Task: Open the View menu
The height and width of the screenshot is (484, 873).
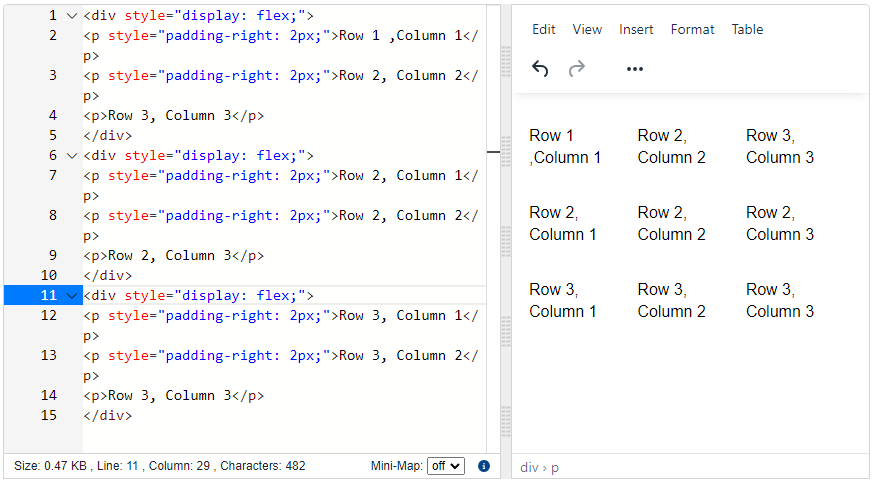Action: tap(587, 30)
